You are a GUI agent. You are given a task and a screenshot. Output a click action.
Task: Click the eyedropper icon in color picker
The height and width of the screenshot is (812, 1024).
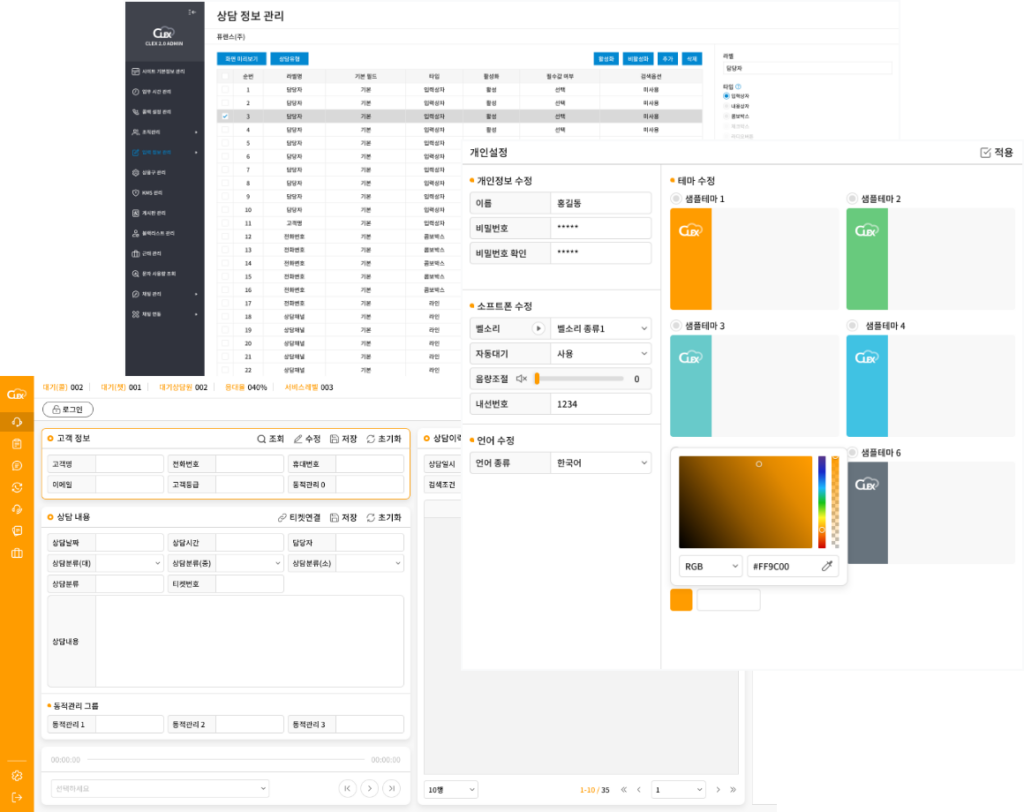827,566
